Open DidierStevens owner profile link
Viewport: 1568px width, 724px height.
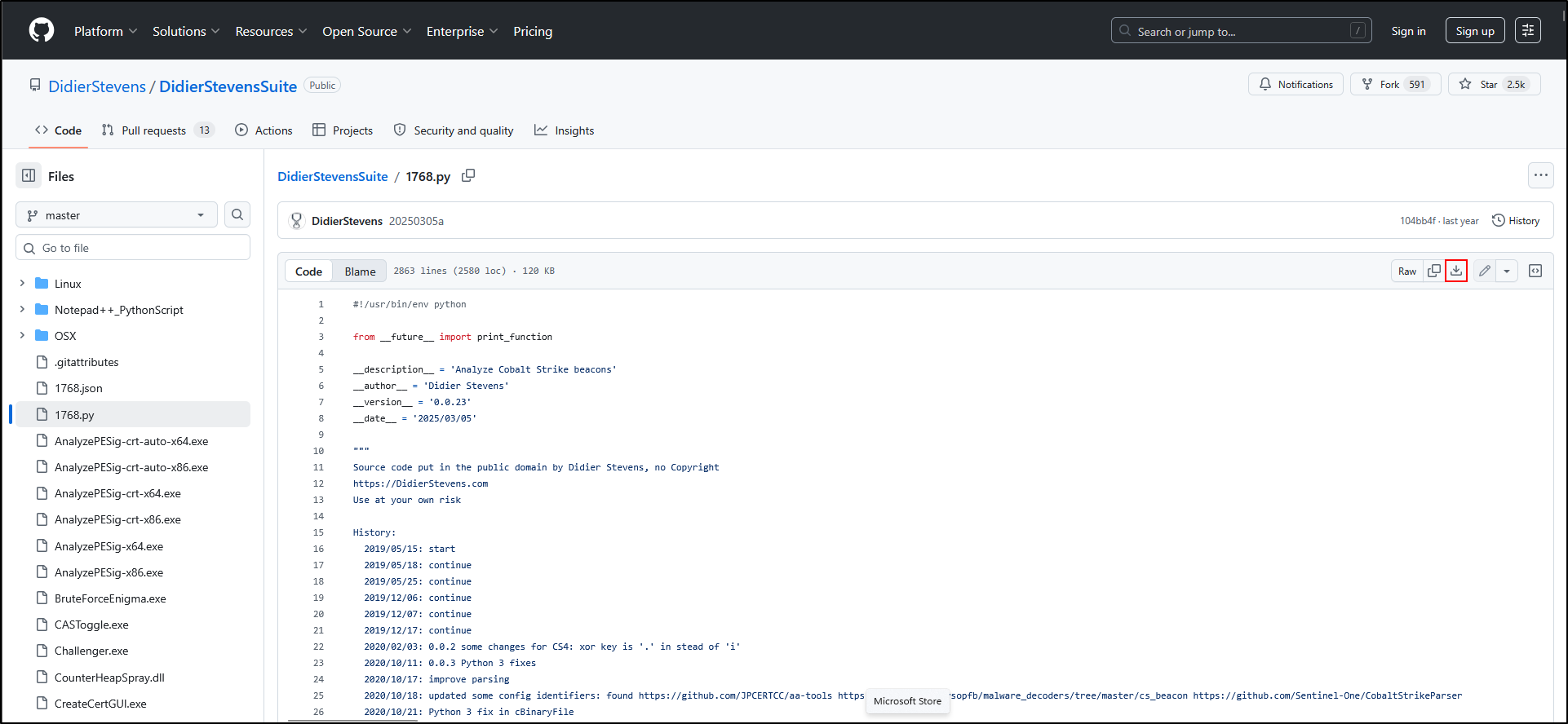pyautogui.click(x=97, y=86)
